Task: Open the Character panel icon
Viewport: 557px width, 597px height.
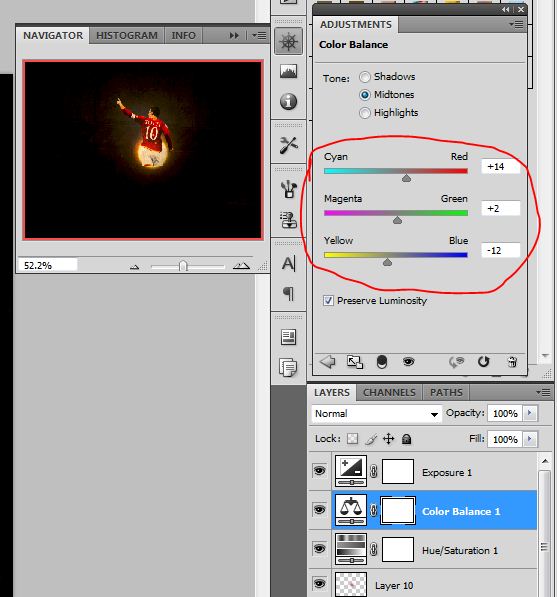Action: click(288, 263)
